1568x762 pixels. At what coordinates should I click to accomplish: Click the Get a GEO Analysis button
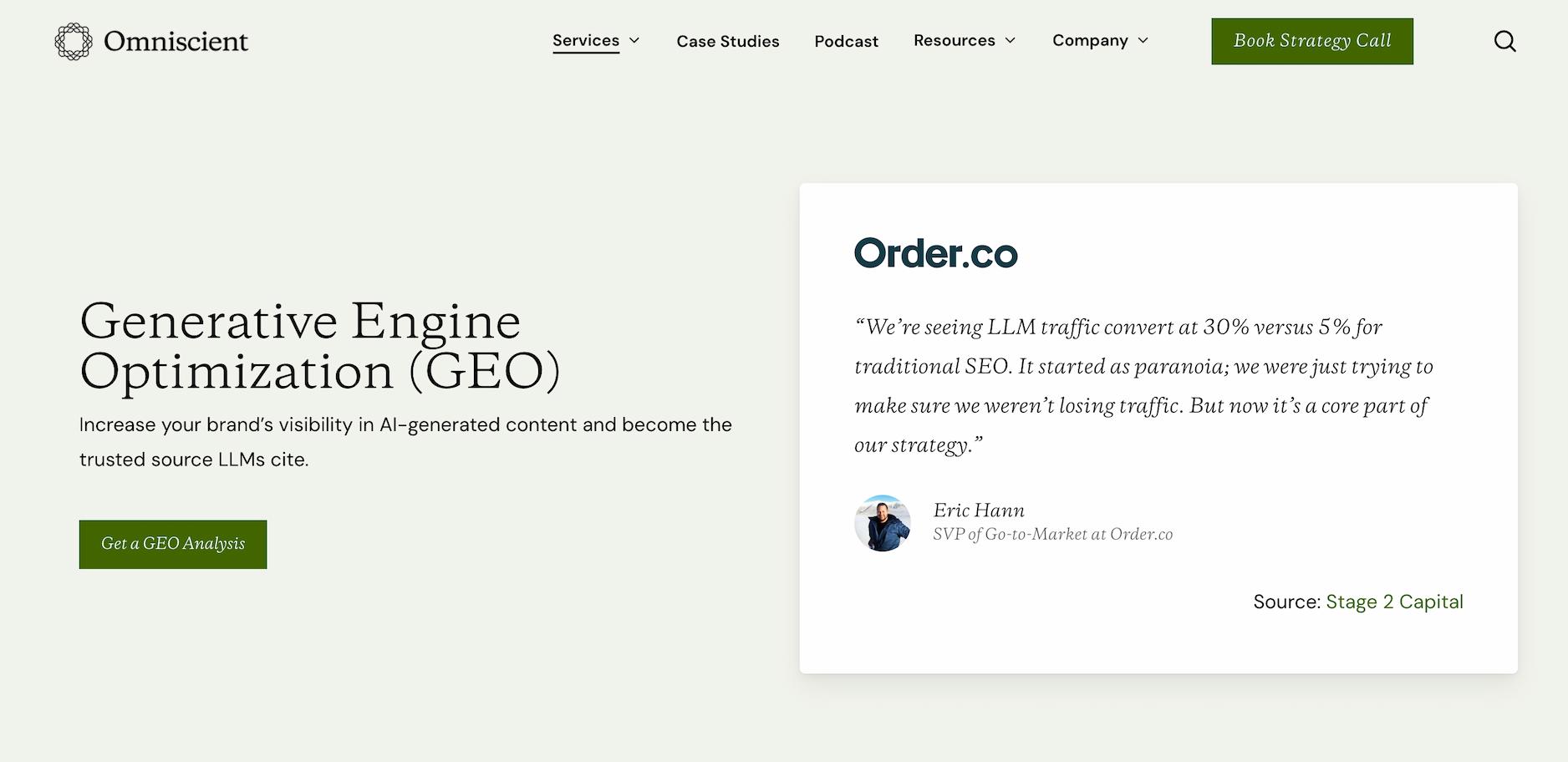coord(172,544)
